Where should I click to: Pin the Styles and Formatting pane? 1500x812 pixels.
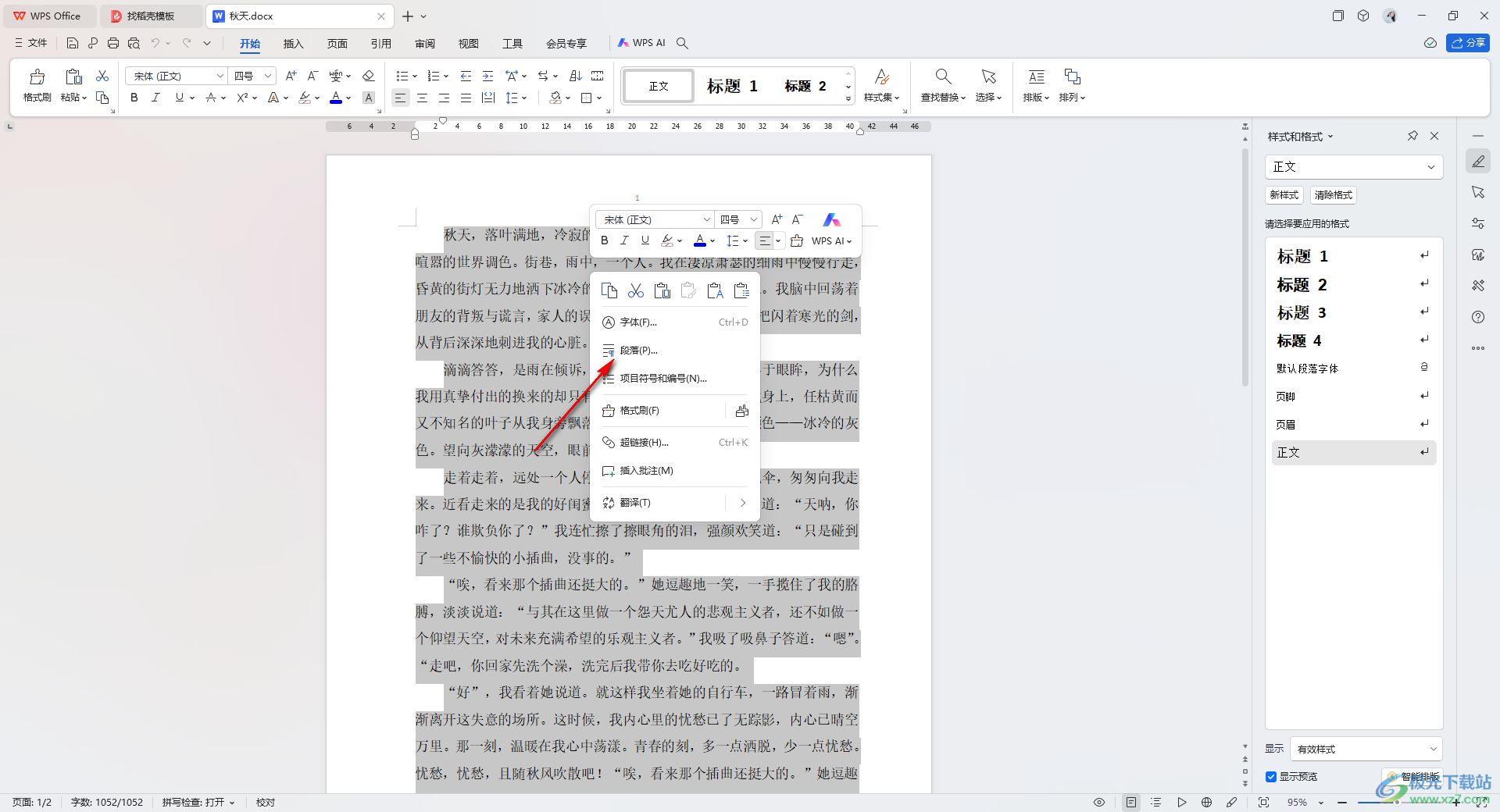pos(1412,136)
